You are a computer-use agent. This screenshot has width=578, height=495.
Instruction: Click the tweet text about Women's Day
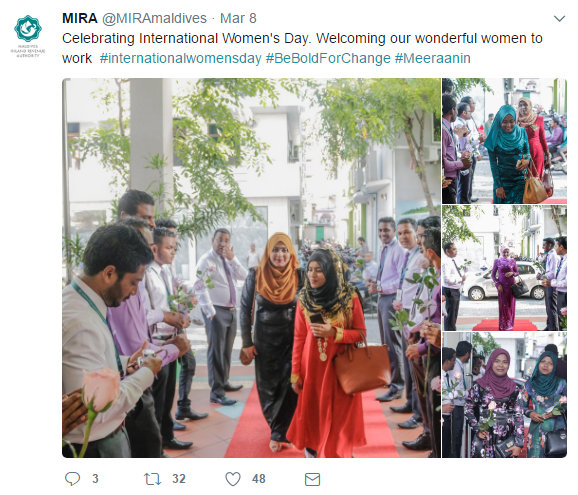302,48
